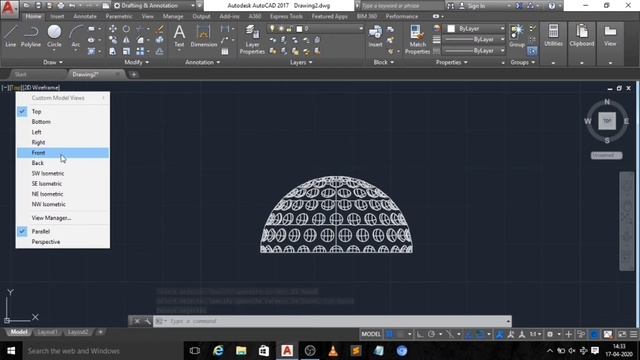
Task: Expand the Layers panel dropdown
Action: (x=301, y=62)
